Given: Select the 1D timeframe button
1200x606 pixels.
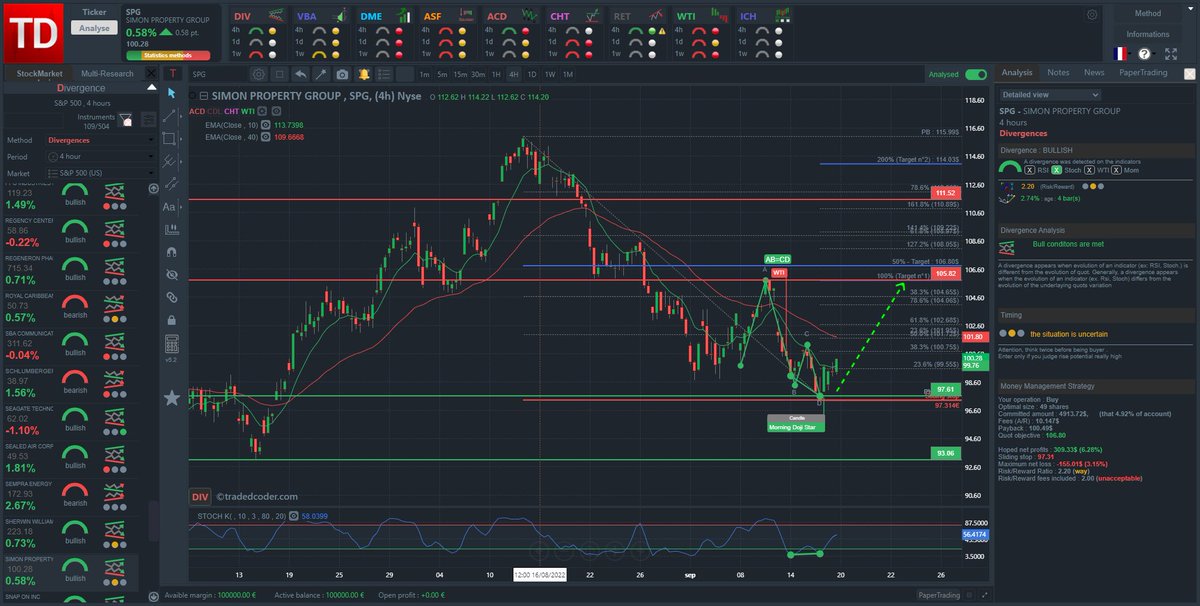Looking at the screenshot, I should (532, 74).
